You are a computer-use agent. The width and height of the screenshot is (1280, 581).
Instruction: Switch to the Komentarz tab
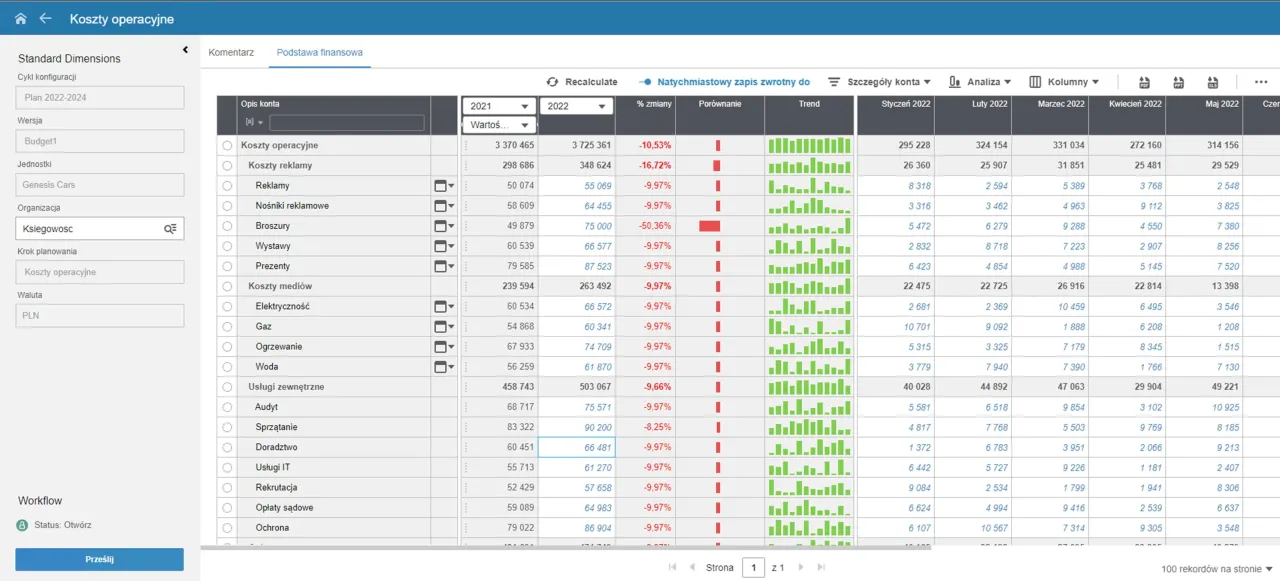pyautogui.click(x=231, y=52)
